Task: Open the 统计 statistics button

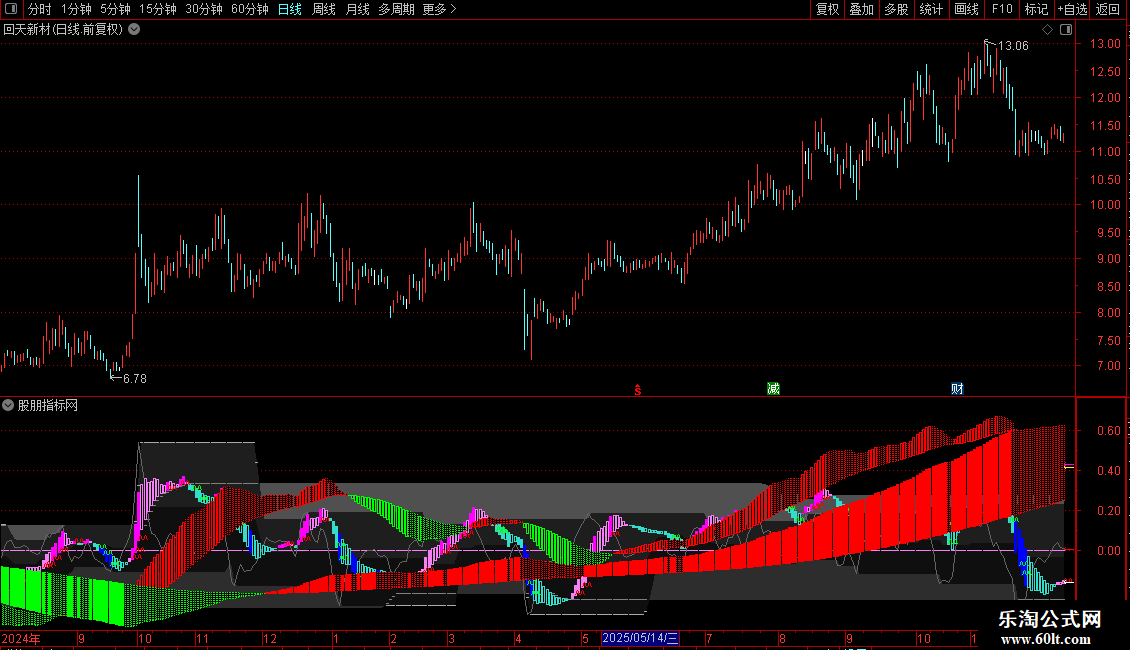Action: pos(931,9)
